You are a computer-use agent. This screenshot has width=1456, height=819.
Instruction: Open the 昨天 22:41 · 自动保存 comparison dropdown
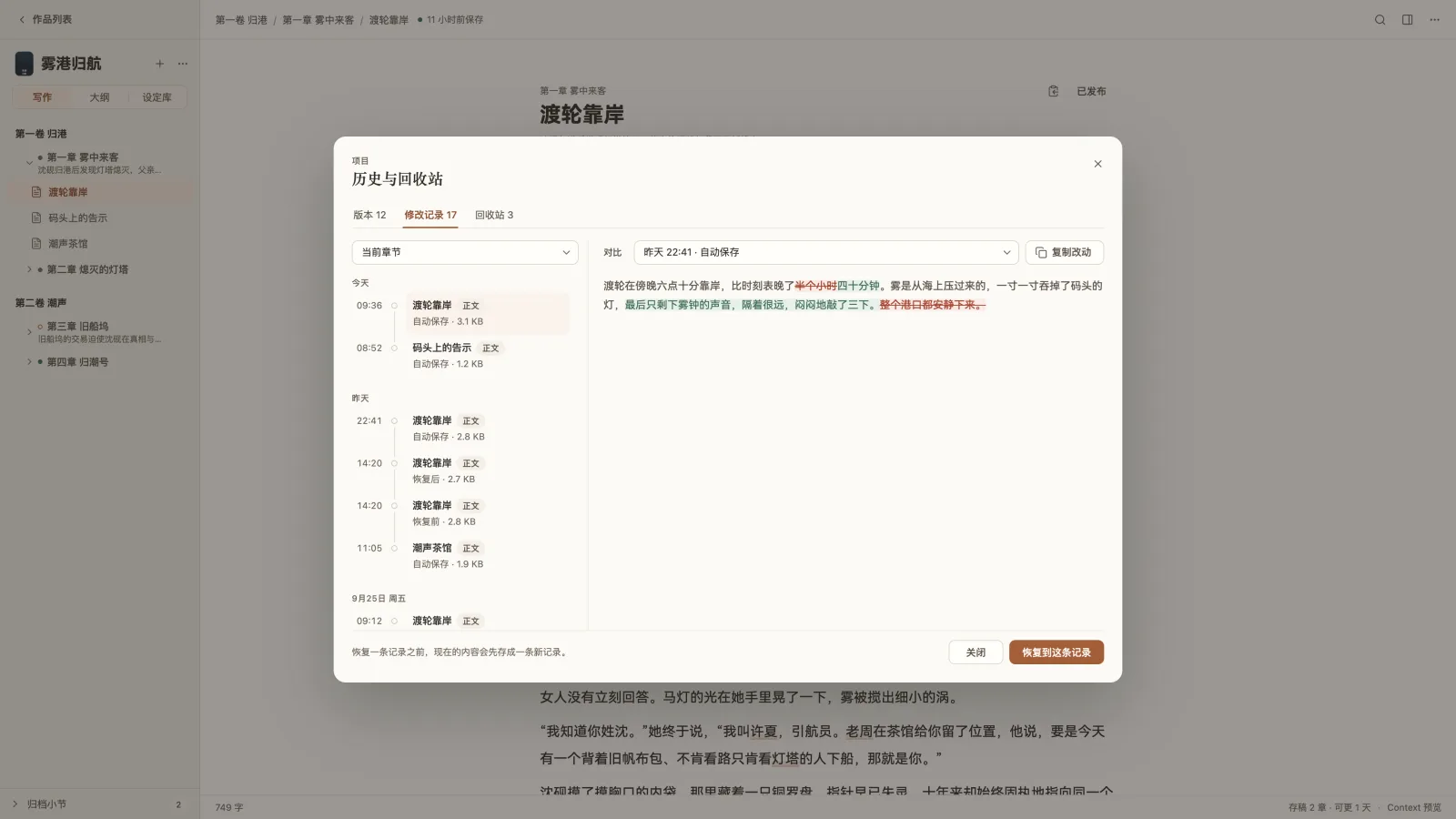(826, 252)
